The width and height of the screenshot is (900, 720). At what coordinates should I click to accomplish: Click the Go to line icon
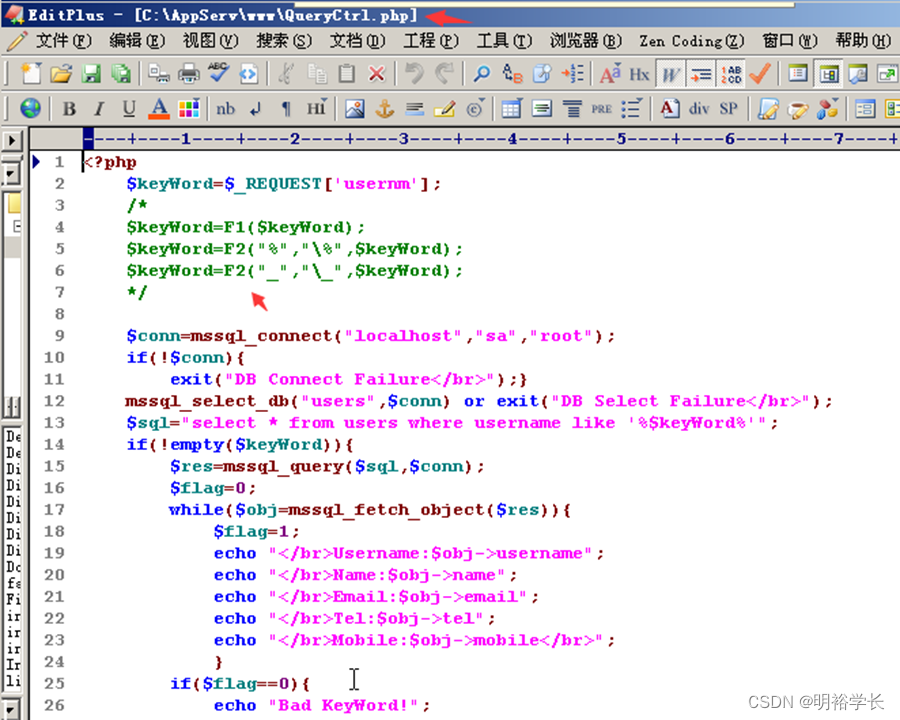tap(572, 73)
